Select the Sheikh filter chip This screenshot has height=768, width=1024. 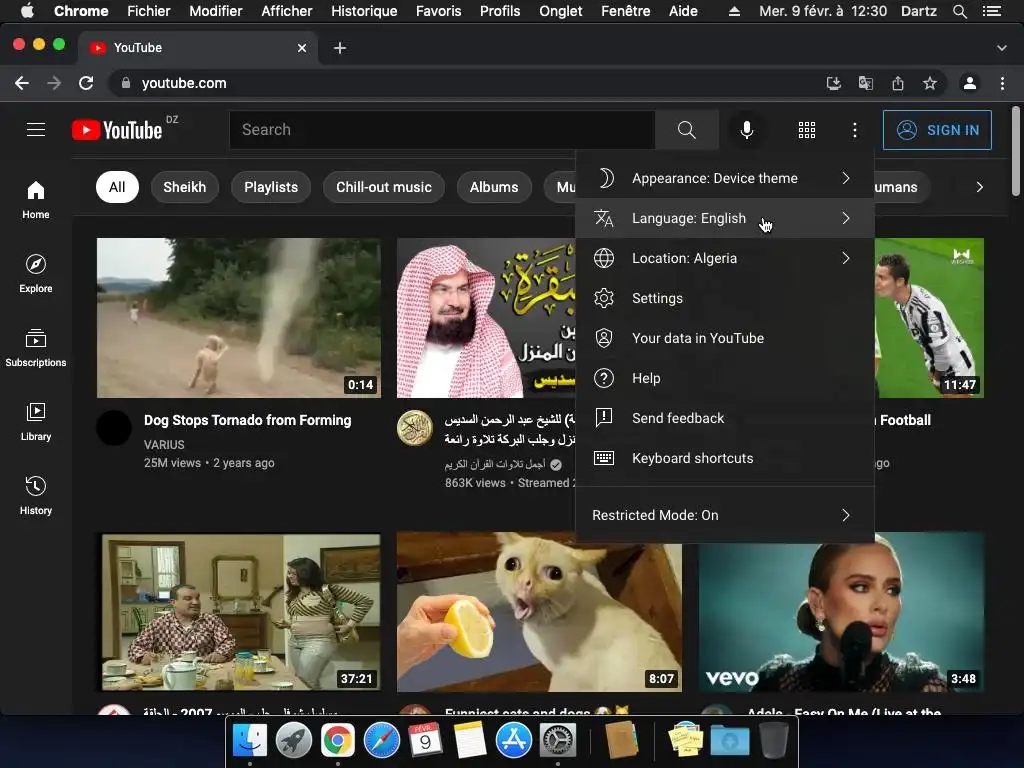pyautogui.click(x=185, y=187)
